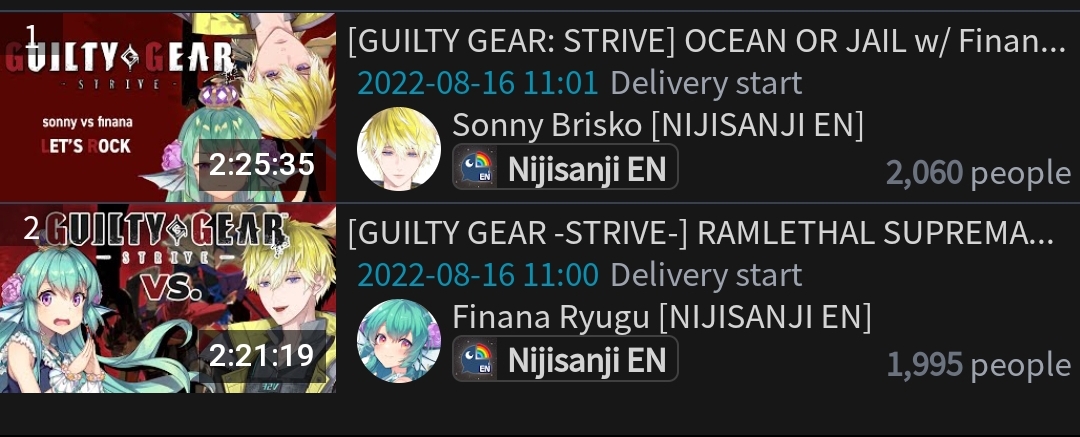Select the Nijisanji EN tag for Sonny's stream
Image resolution: width=1080 pixels, height=437 pixels.
tap(565, 167)
